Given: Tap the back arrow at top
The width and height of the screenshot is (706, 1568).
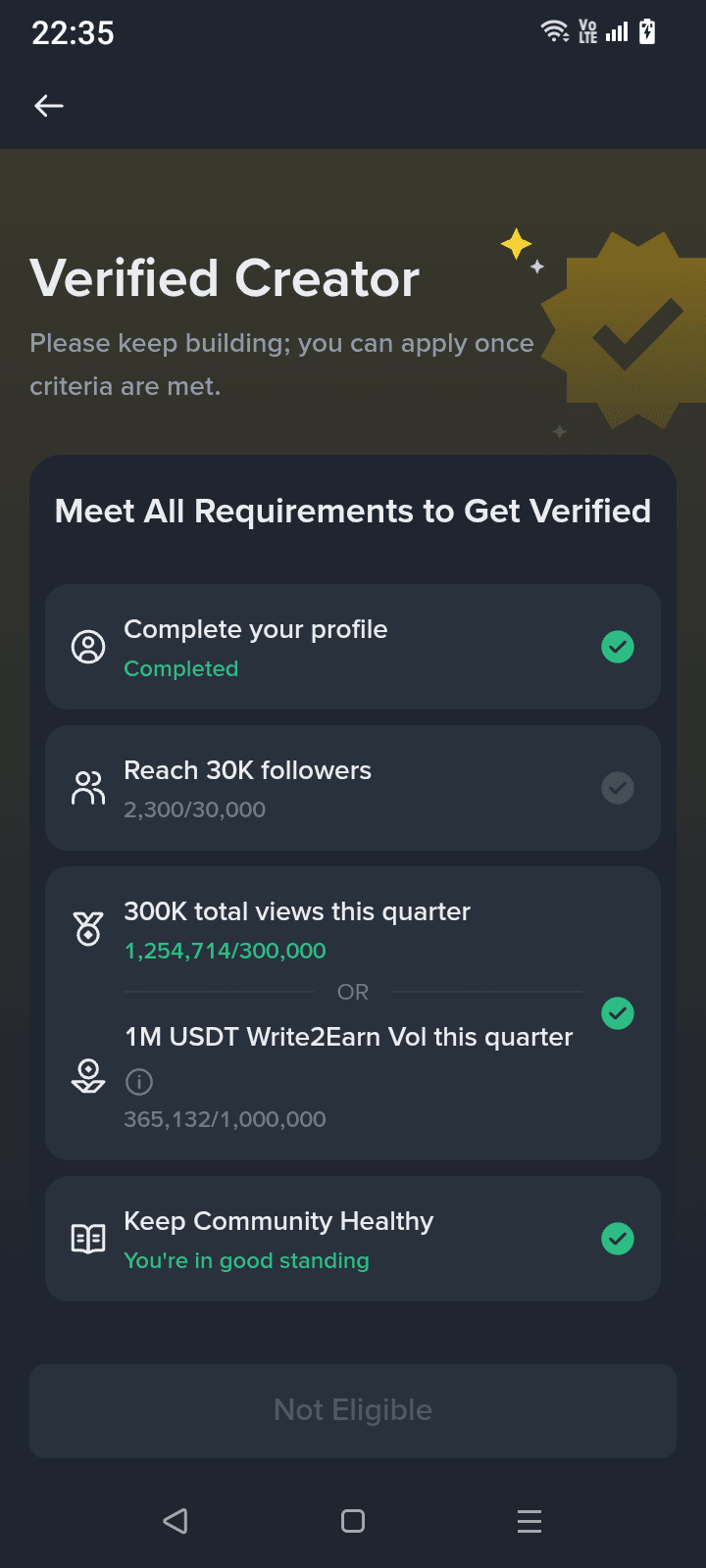Looking at the screenshot, I should tap(49, 106).
